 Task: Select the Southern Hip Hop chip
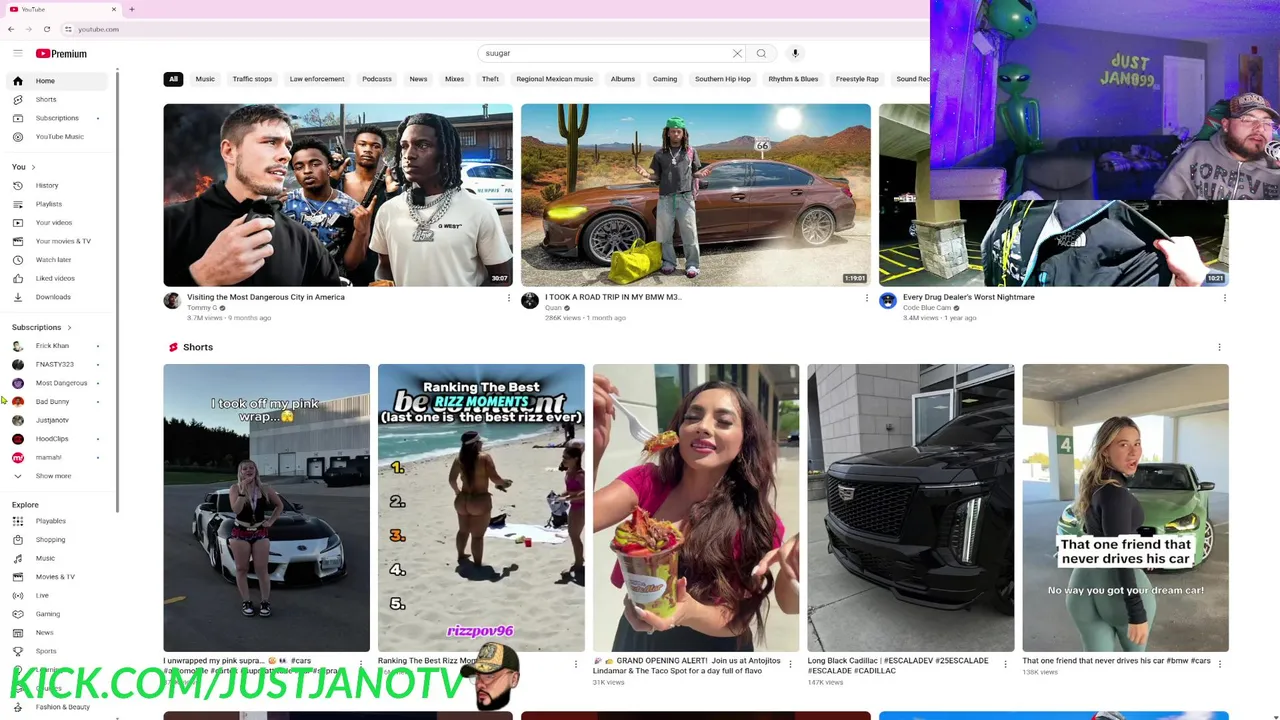723,79
